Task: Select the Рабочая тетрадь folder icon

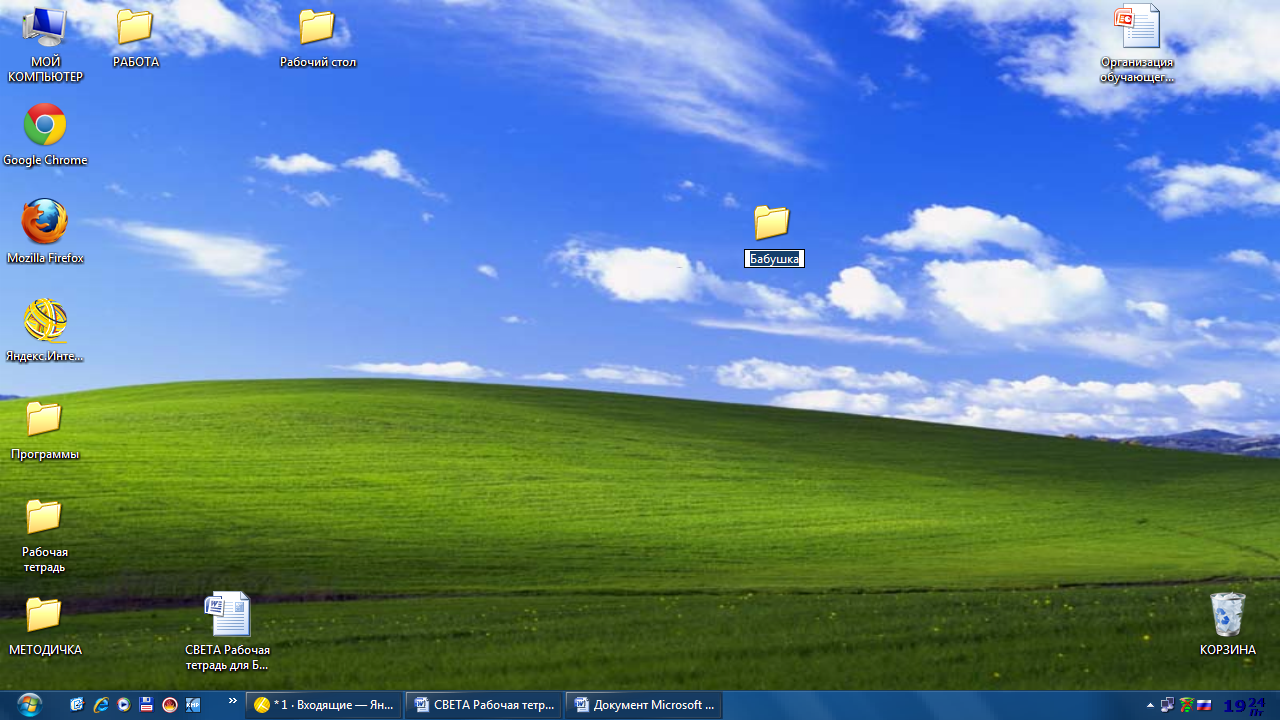Action: tap(45, 535)
